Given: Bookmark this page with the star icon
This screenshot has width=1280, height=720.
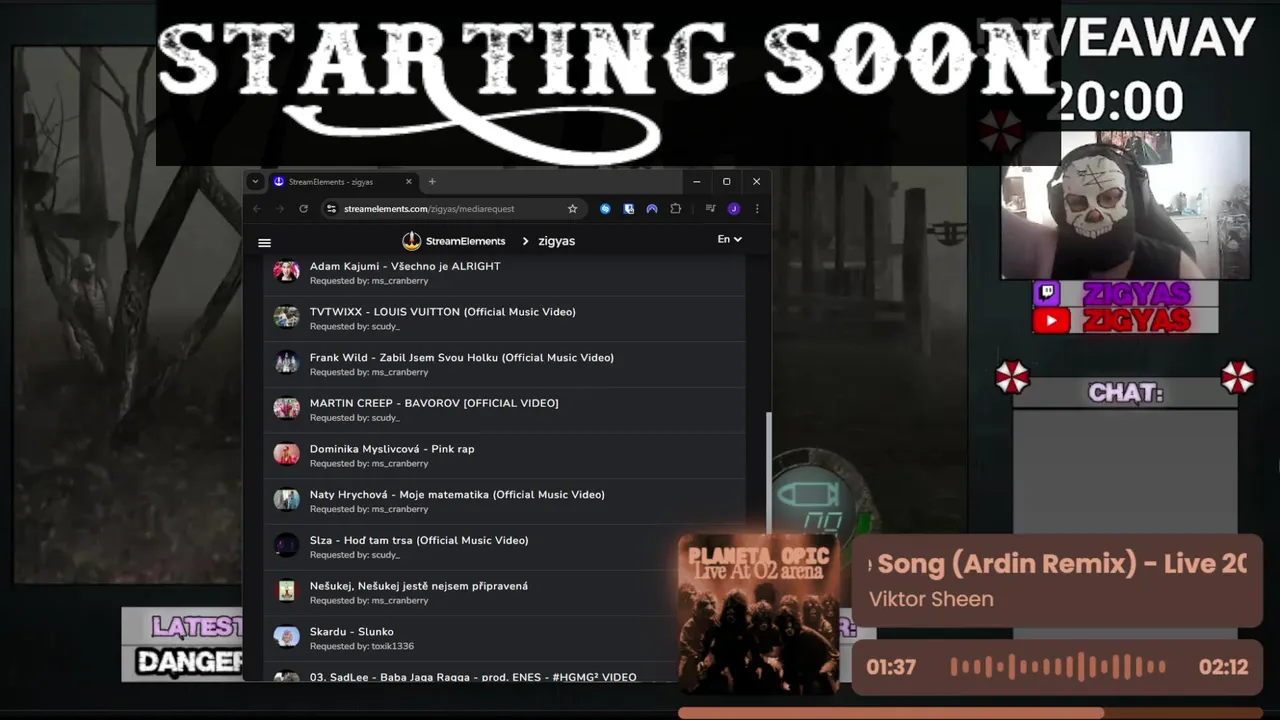Looking at the screenshot, I should pos(572,209).
